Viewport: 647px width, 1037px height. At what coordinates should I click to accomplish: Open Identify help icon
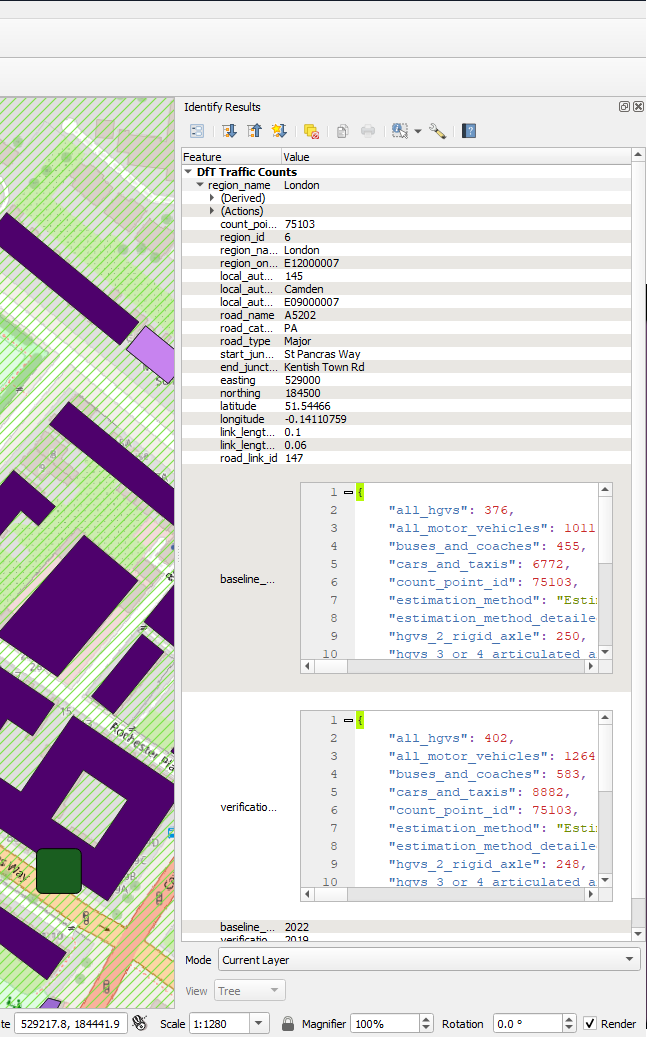(x=468, y=131)
